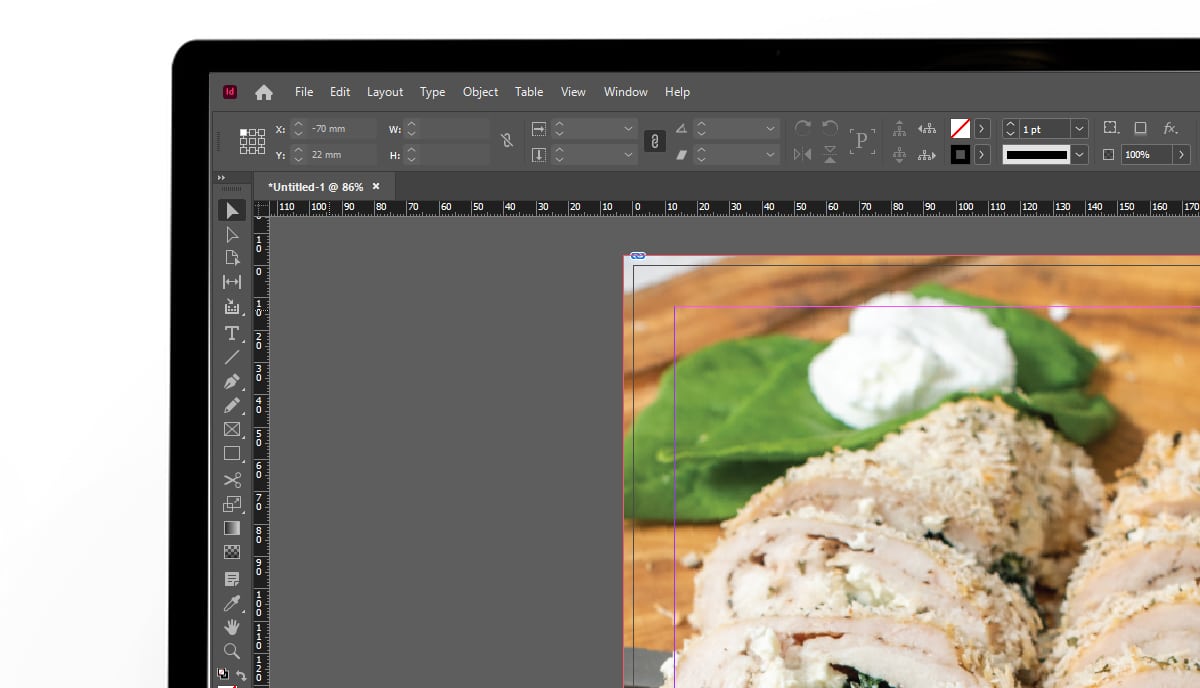1200x688 pixels.
Task: Open the View menu
Action: tap(573, 92)
